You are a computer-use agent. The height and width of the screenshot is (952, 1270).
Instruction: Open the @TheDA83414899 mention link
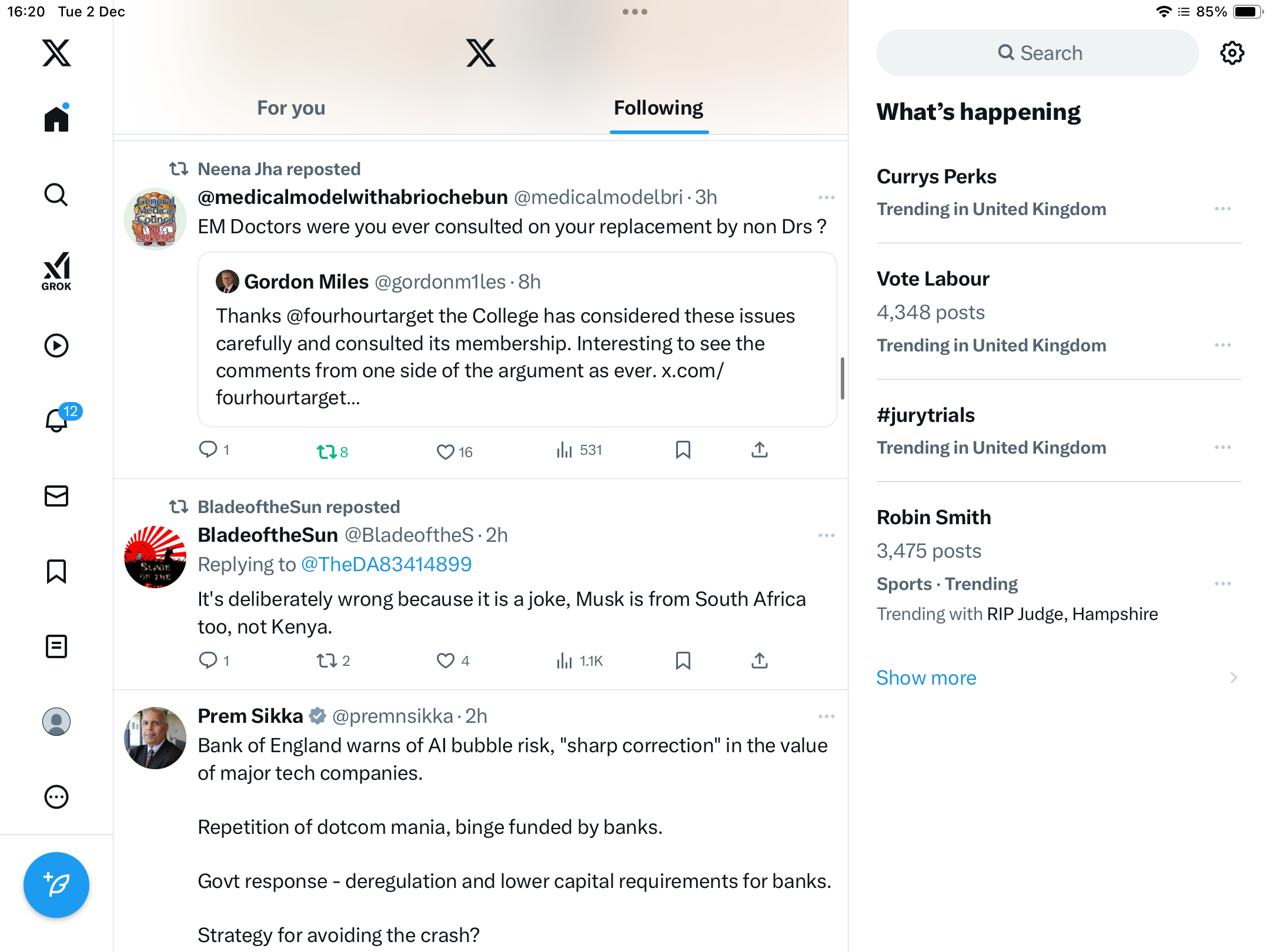[386, 564]
